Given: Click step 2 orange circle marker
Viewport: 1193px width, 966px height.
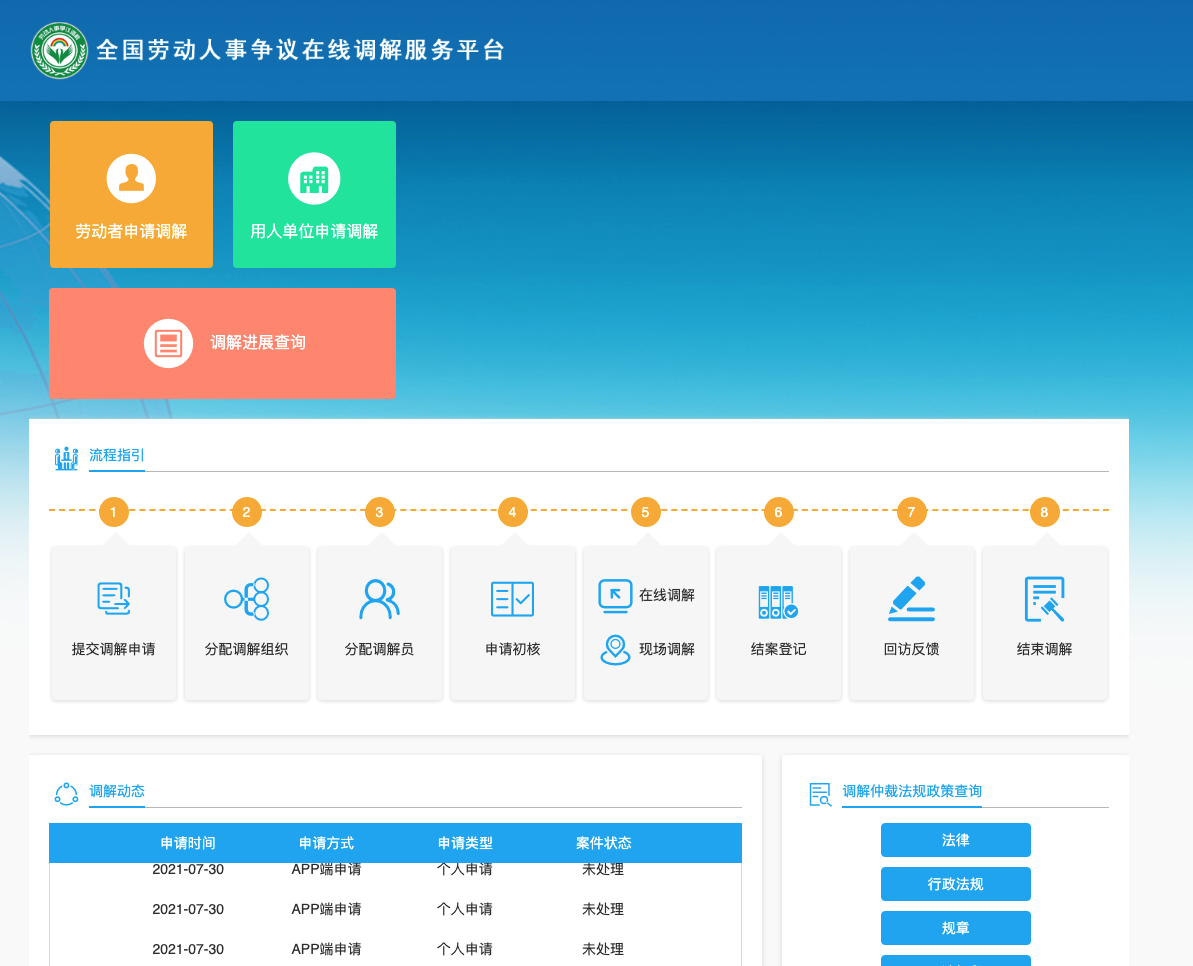Looking at the screenshot, I should tap(247, 512).
